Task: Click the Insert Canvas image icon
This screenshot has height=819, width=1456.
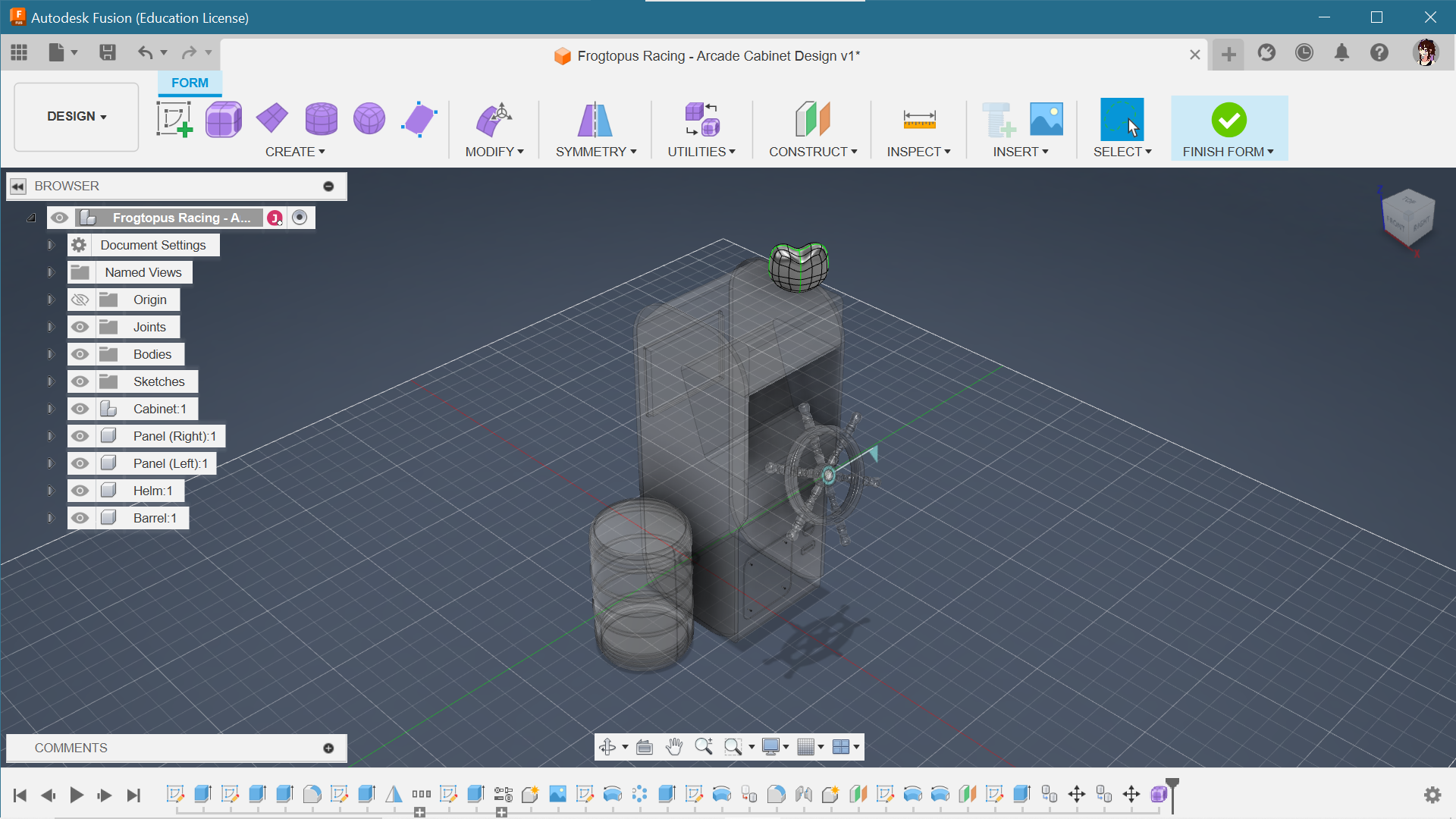Action: (1046, 119)
